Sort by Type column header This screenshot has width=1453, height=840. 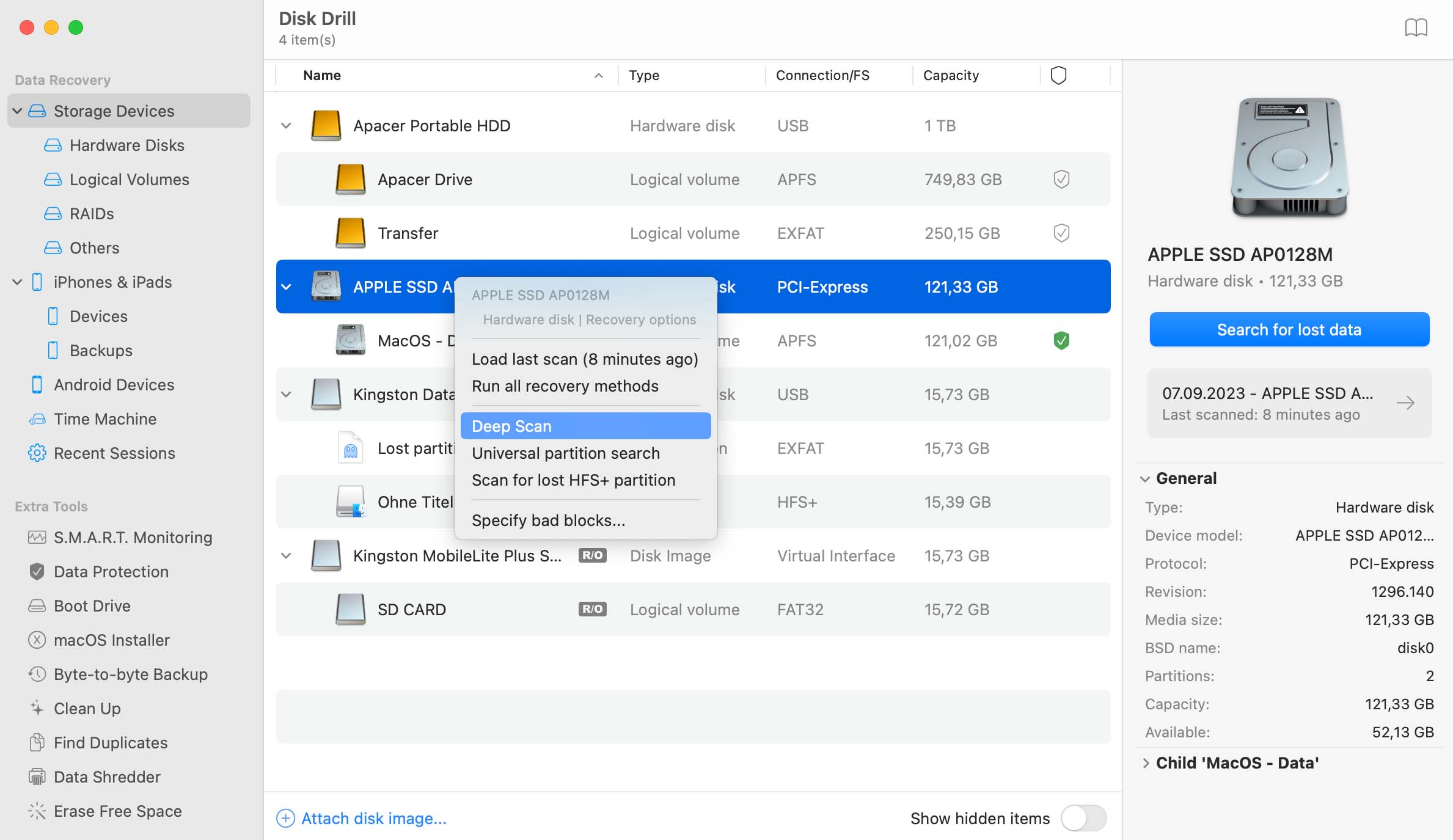[x=691, y=75]
